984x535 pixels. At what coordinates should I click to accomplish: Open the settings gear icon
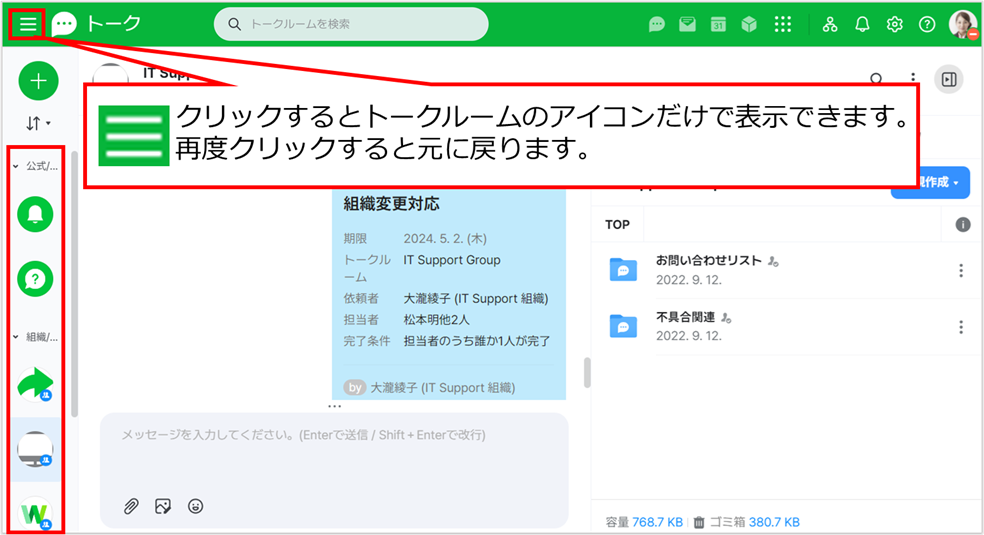(x=894, y=24)
